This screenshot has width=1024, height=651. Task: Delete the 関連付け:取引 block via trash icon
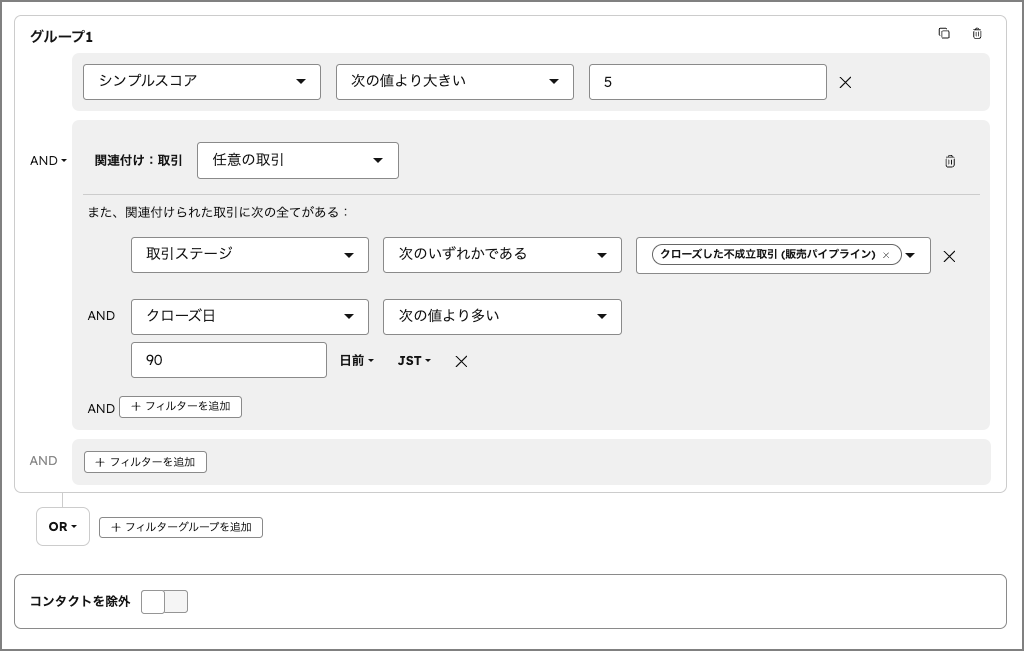coord(950,161)
